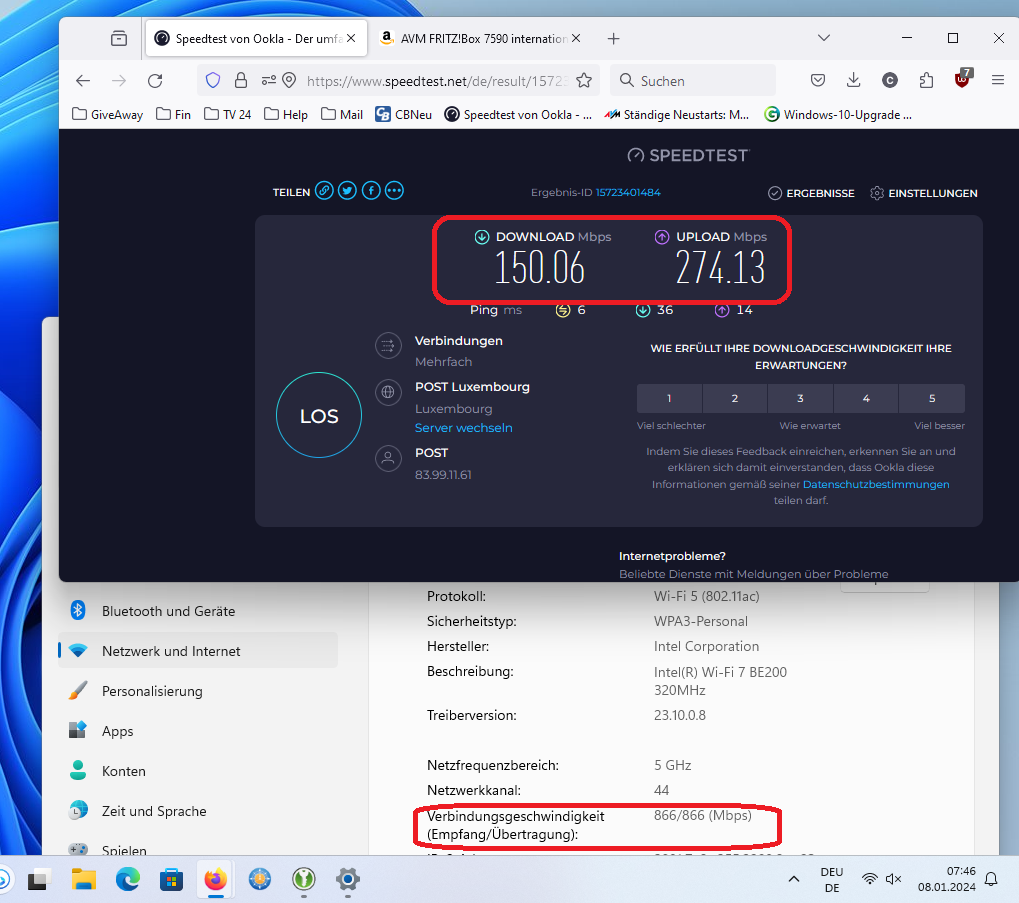Open the notification bell
The width and height of the screenshot is (1019, 903).
[x=991, y=879]
